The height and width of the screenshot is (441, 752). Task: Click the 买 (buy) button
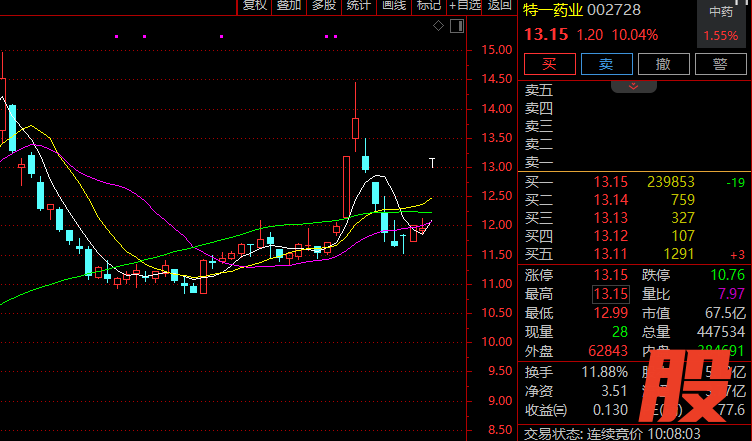548,64
